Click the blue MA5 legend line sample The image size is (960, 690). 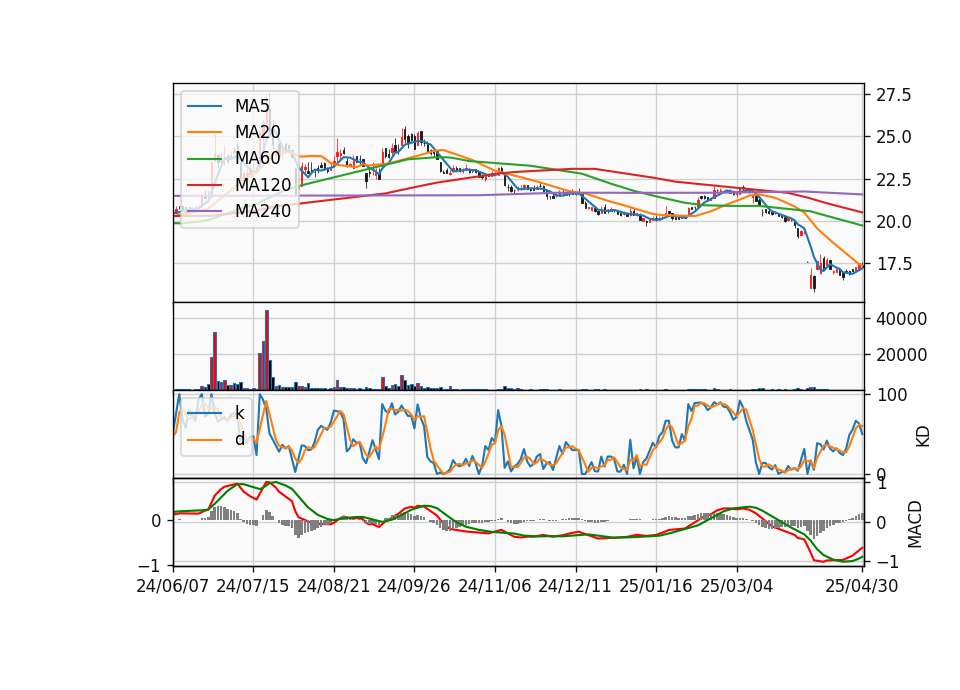(204, 107)
